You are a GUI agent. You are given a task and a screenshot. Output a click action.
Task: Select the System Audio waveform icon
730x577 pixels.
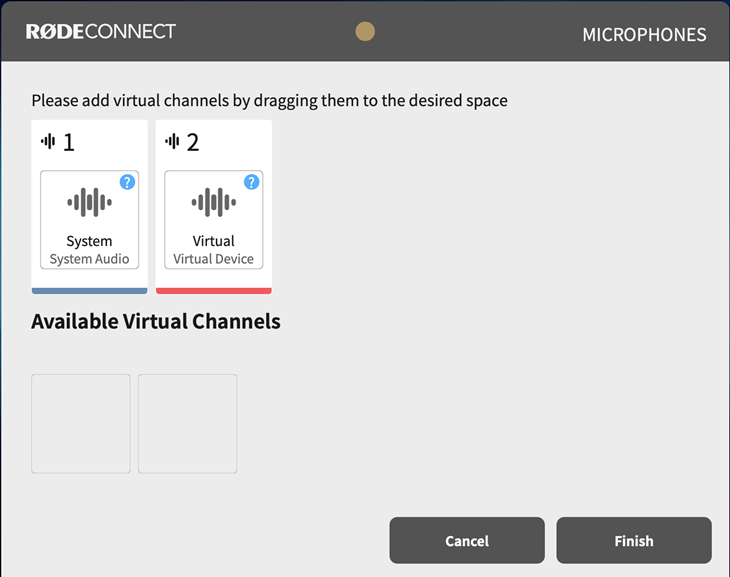(x=89, y=202)
